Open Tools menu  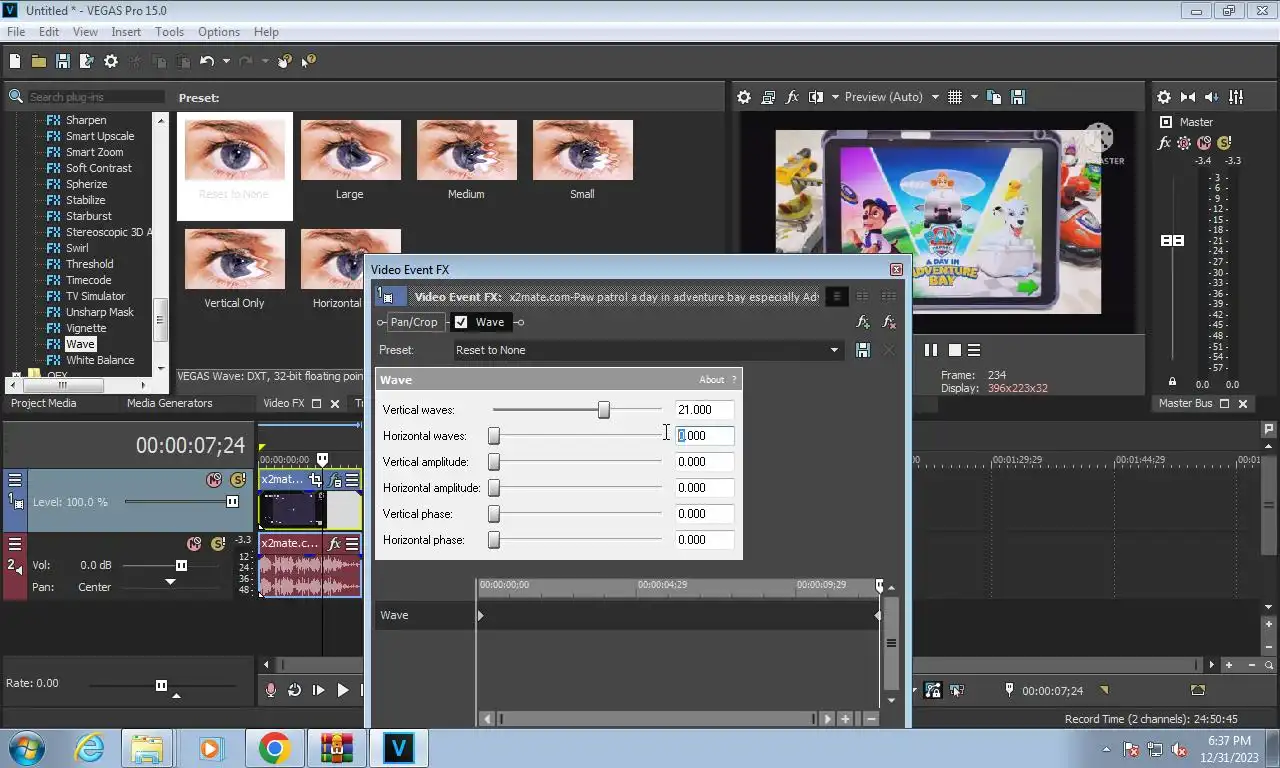(169, 32)
